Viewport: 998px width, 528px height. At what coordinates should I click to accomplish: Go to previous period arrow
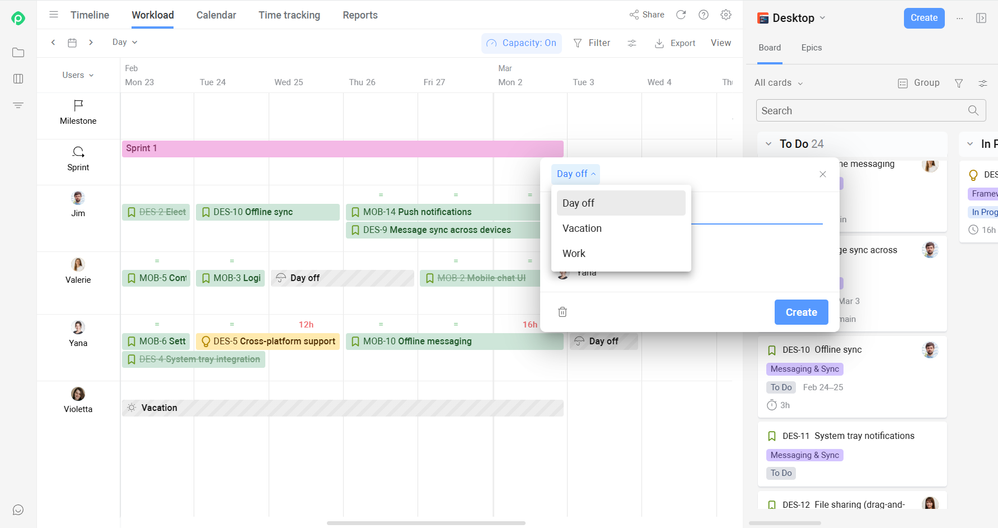53,43
